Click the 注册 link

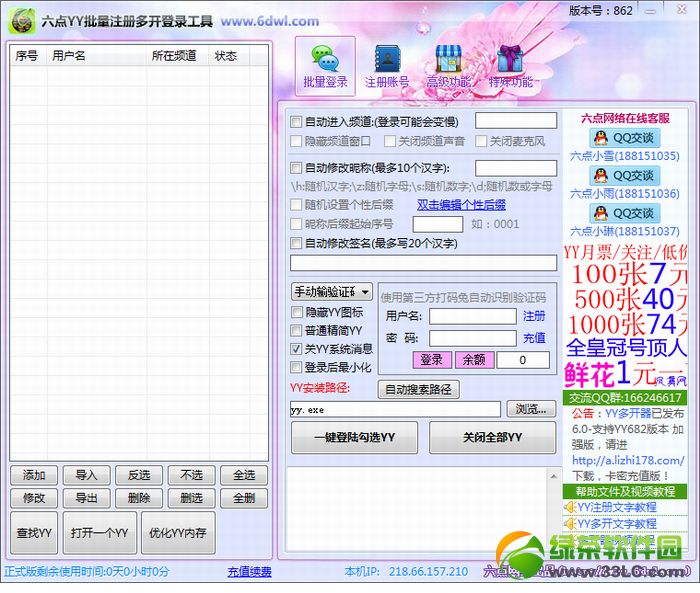(534, 316)
